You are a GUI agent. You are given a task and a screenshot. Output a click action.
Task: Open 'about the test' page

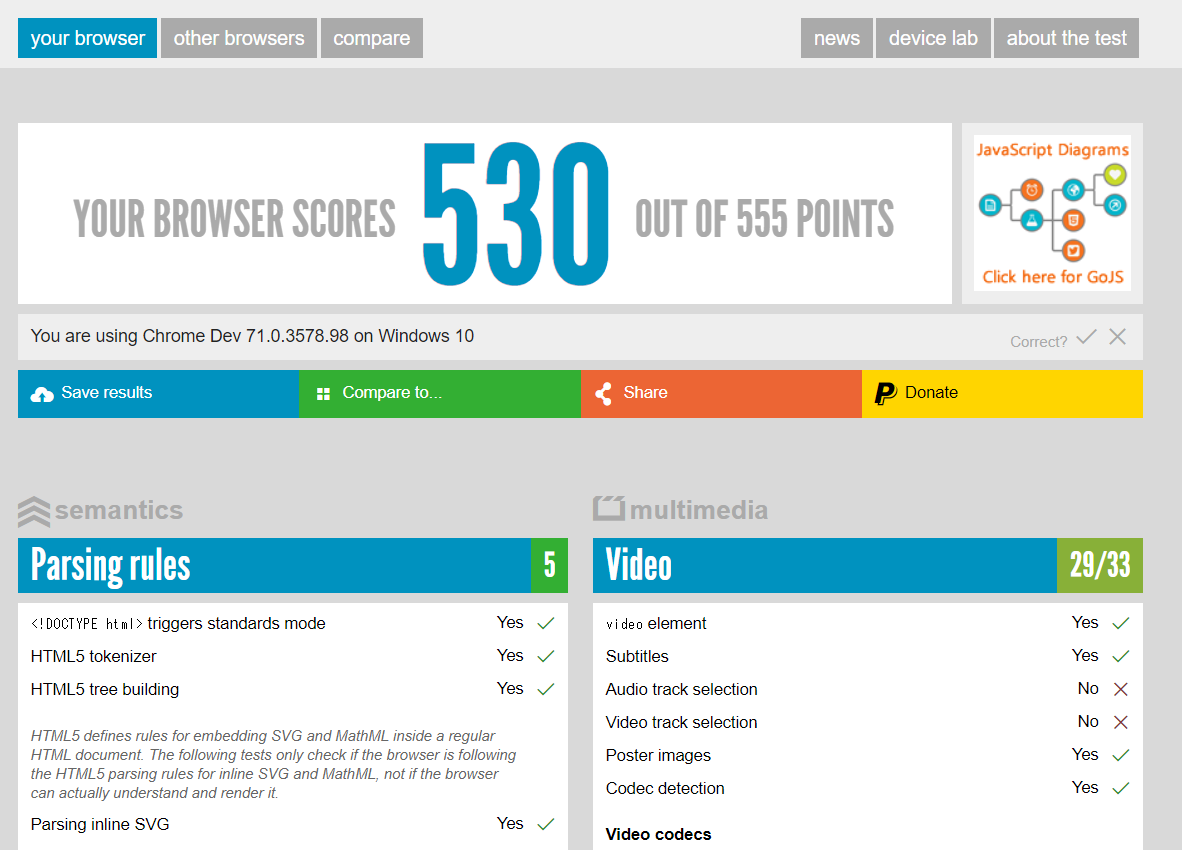pos(1066,38)
